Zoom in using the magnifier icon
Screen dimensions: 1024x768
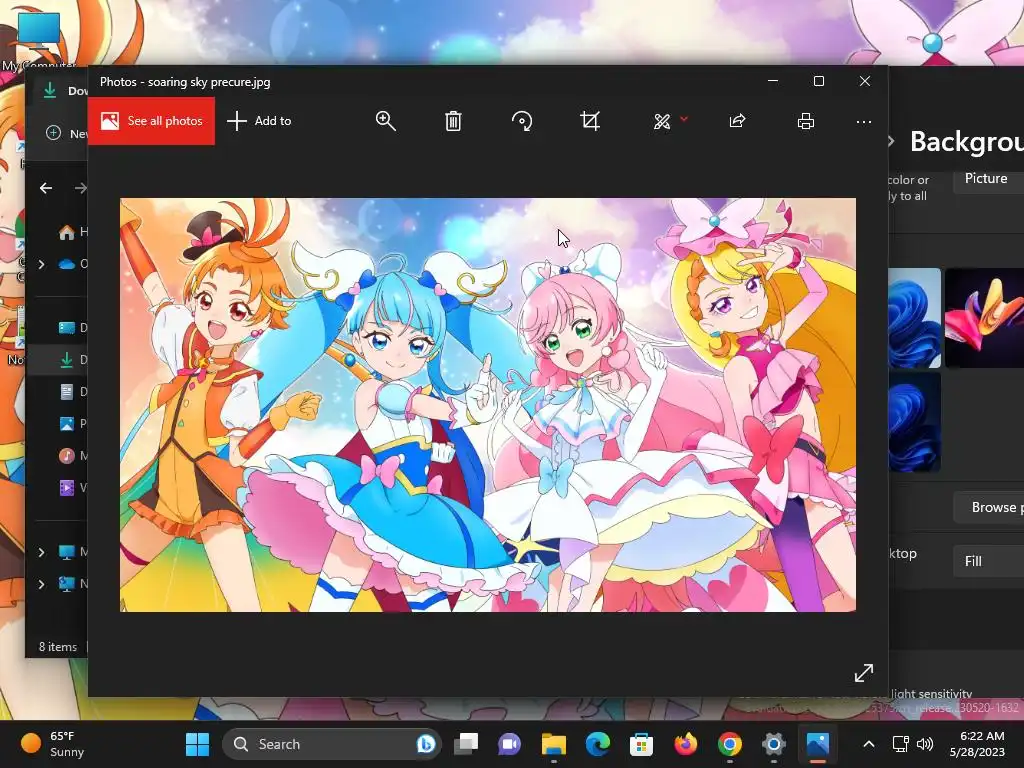click(385, 121)
